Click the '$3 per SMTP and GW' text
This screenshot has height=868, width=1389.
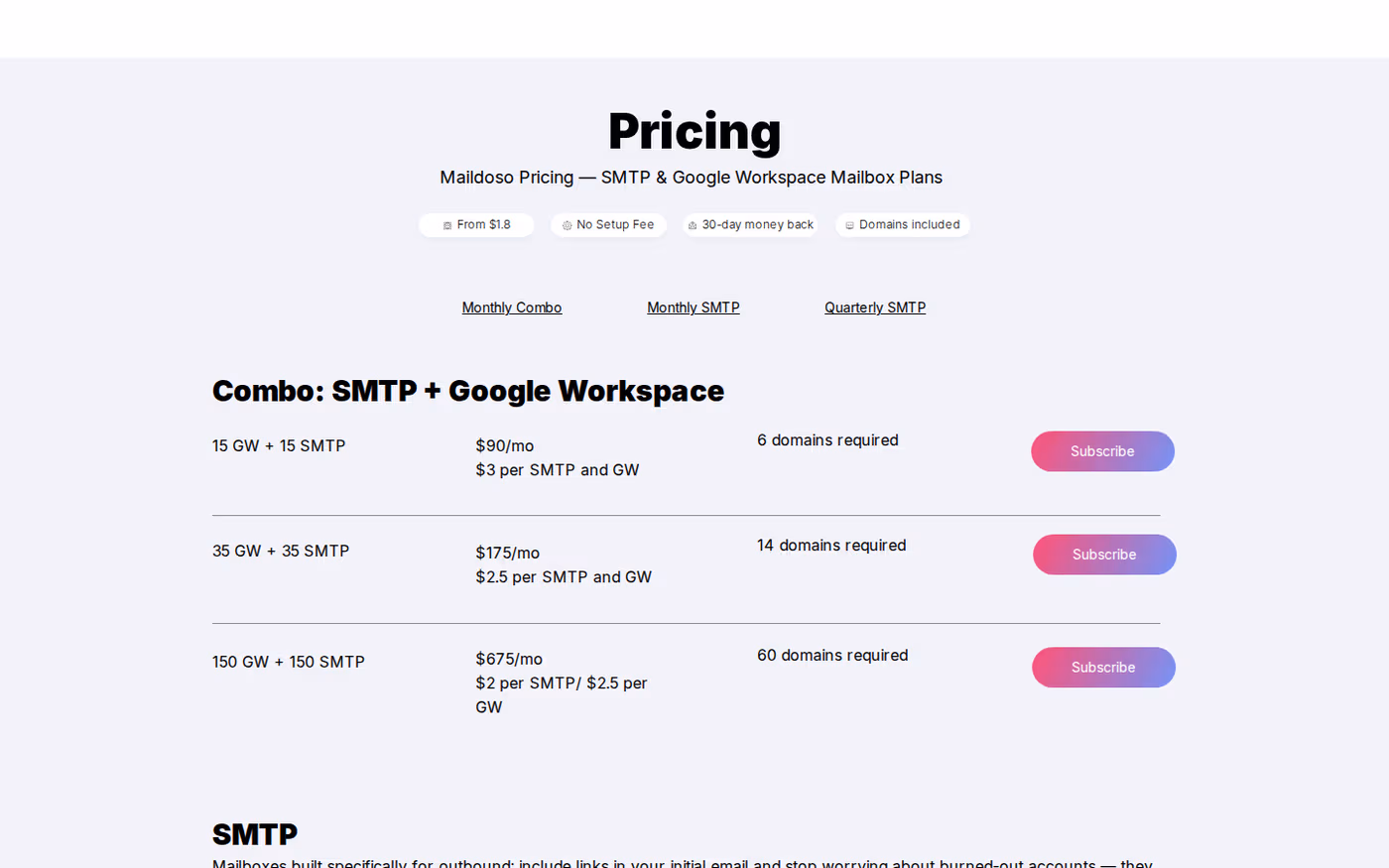click(x=558, y=470)
